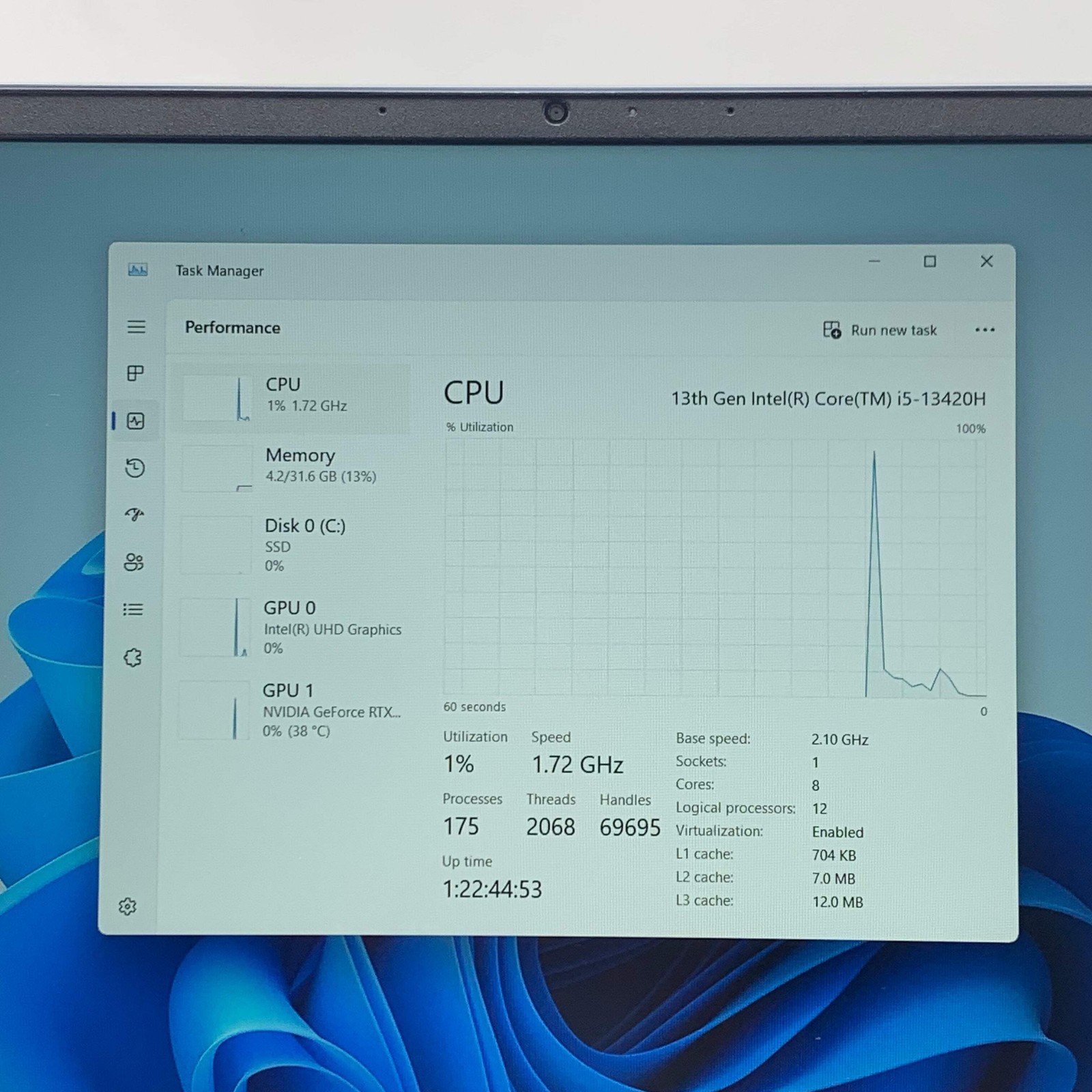Click the '7.0 MB' L2 cache value
Viewport: 1092px width, 1092px height.
click(x=833, y=879)
